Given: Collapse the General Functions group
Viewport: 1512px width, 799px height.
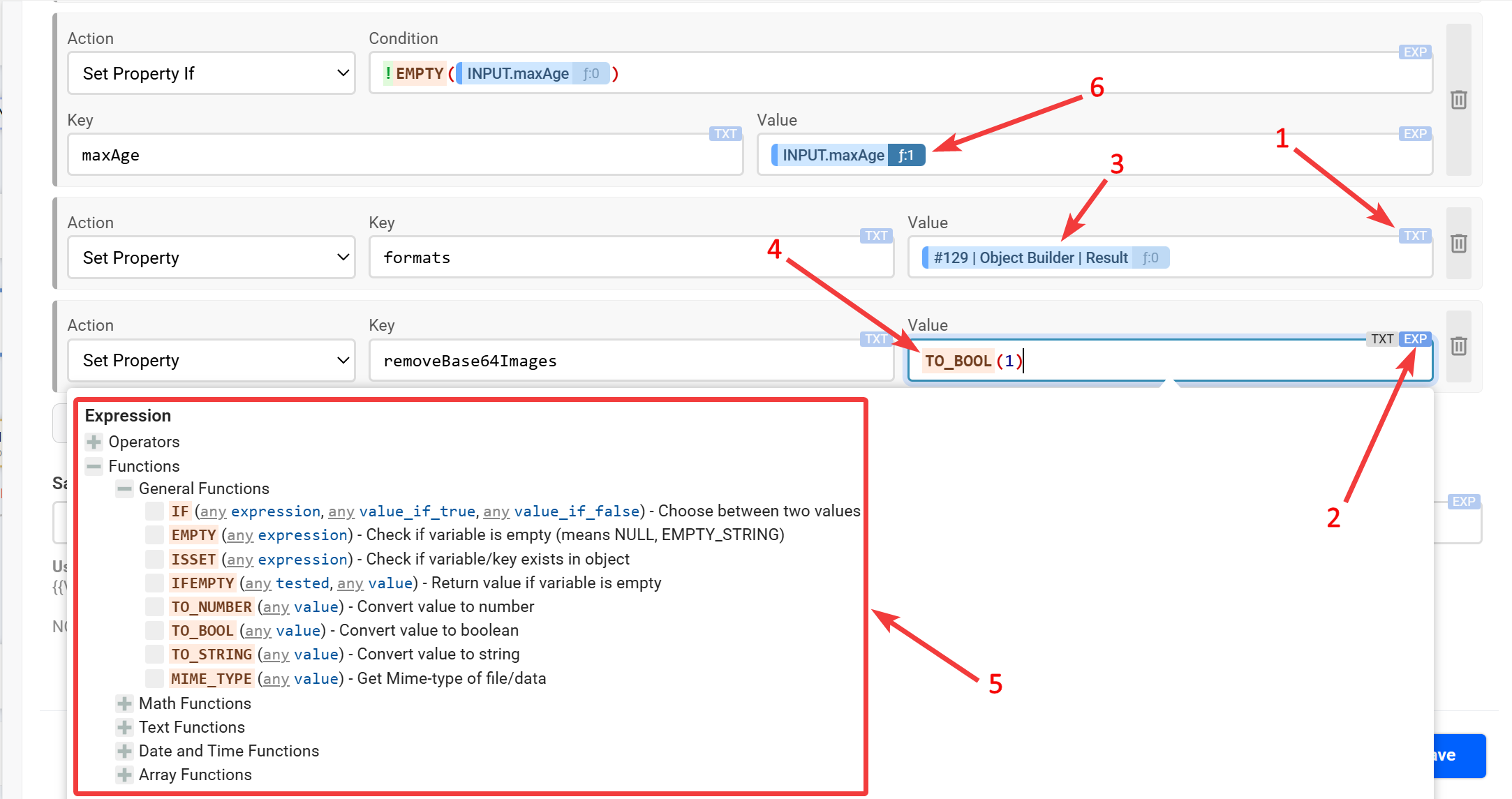Looking at the screenshot, I should click(124, 488).
